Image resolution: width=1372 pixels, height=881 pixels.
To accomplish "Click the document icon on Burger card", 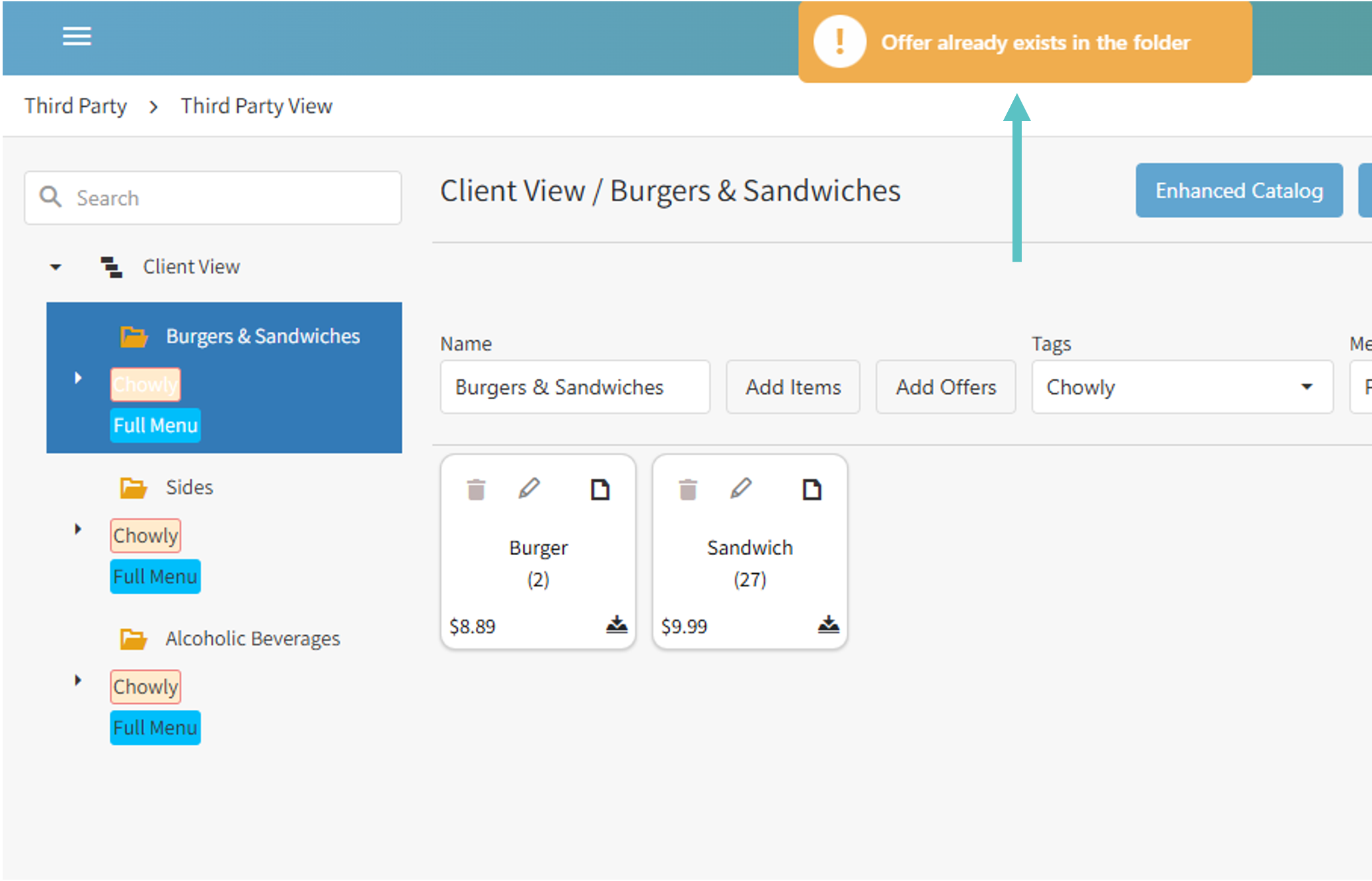I will coord(600,490).
